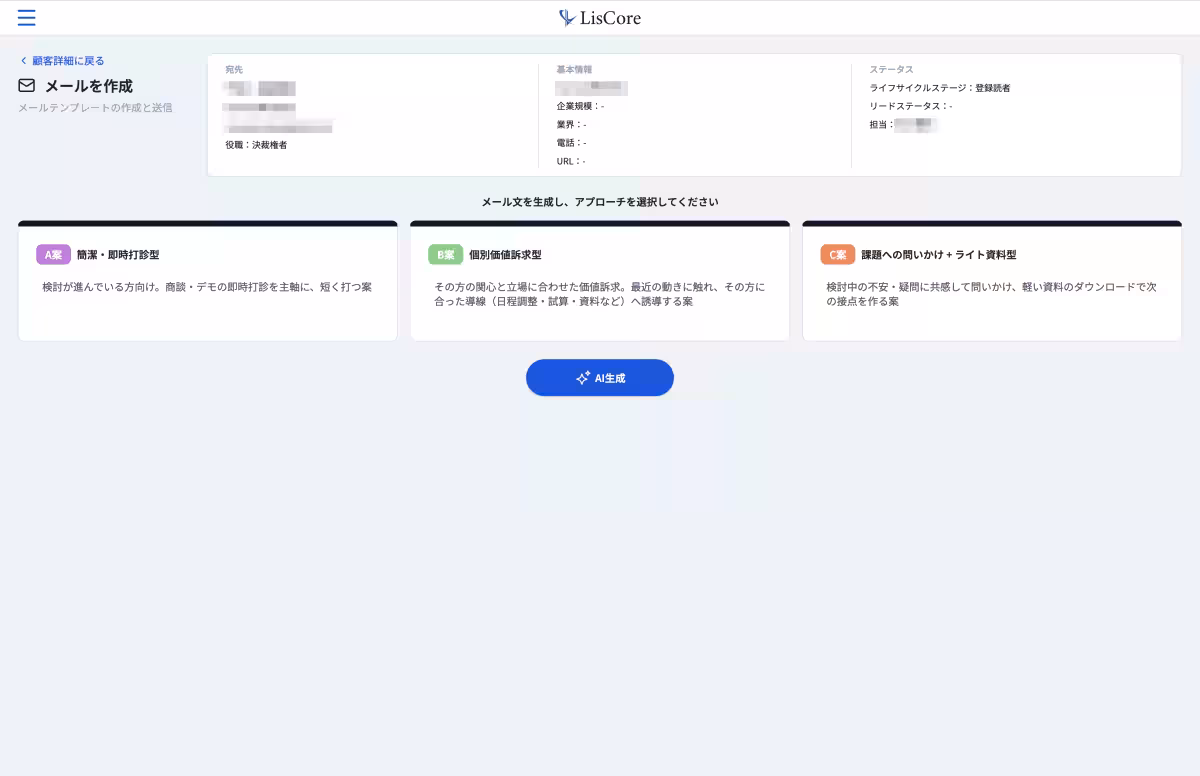Image resolution: width=1200 pixels, height=776 pixels.
Task: Select the C案 課題への問いかけ card
Action: point(992,281)
